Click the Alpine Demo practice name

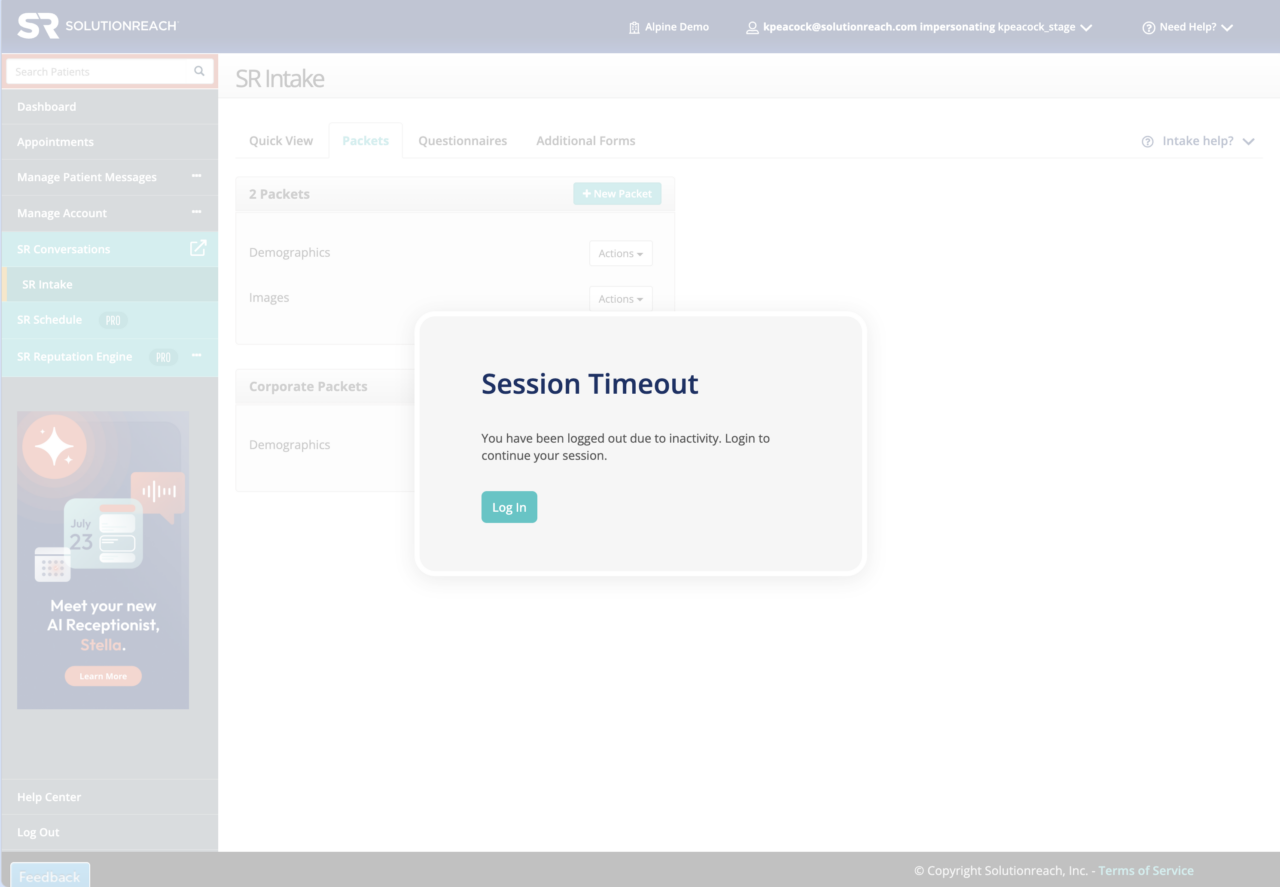[677, 27]
